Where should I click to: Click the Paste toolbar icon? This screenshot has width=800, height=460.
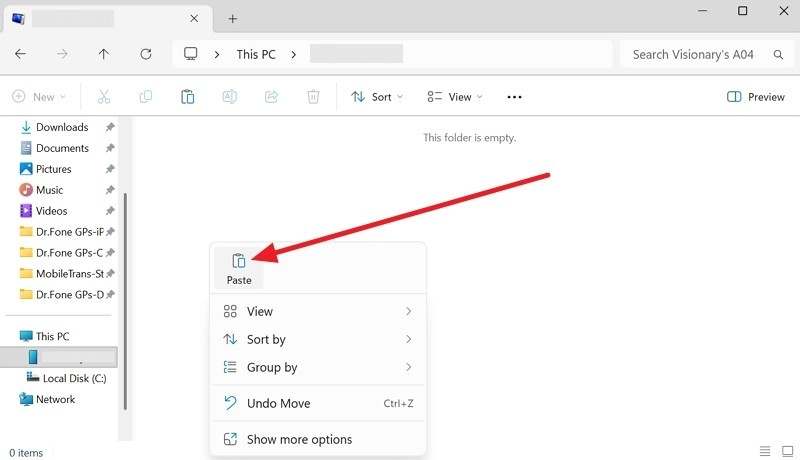click(188, 96)
